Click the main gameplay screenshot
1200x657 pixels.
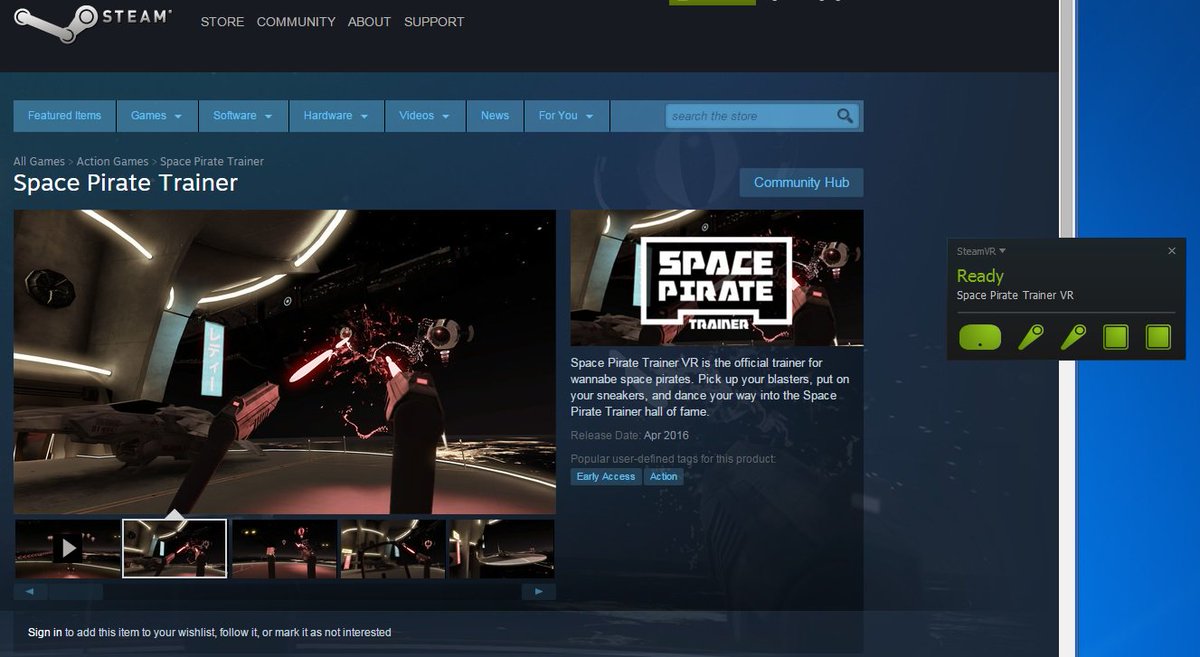coord(285,362)
